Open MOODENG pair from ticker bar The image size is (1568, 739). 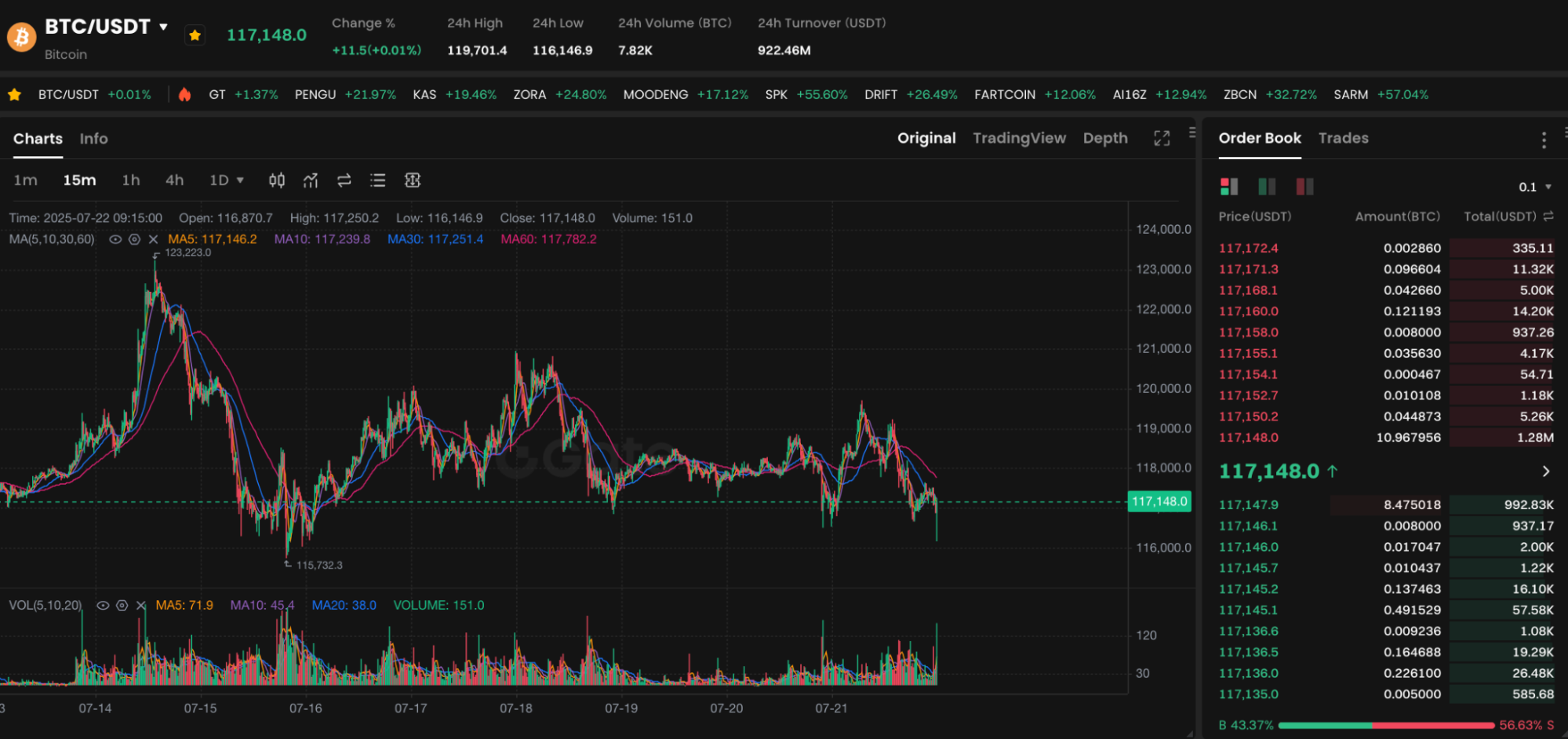(x=686, y=95)
